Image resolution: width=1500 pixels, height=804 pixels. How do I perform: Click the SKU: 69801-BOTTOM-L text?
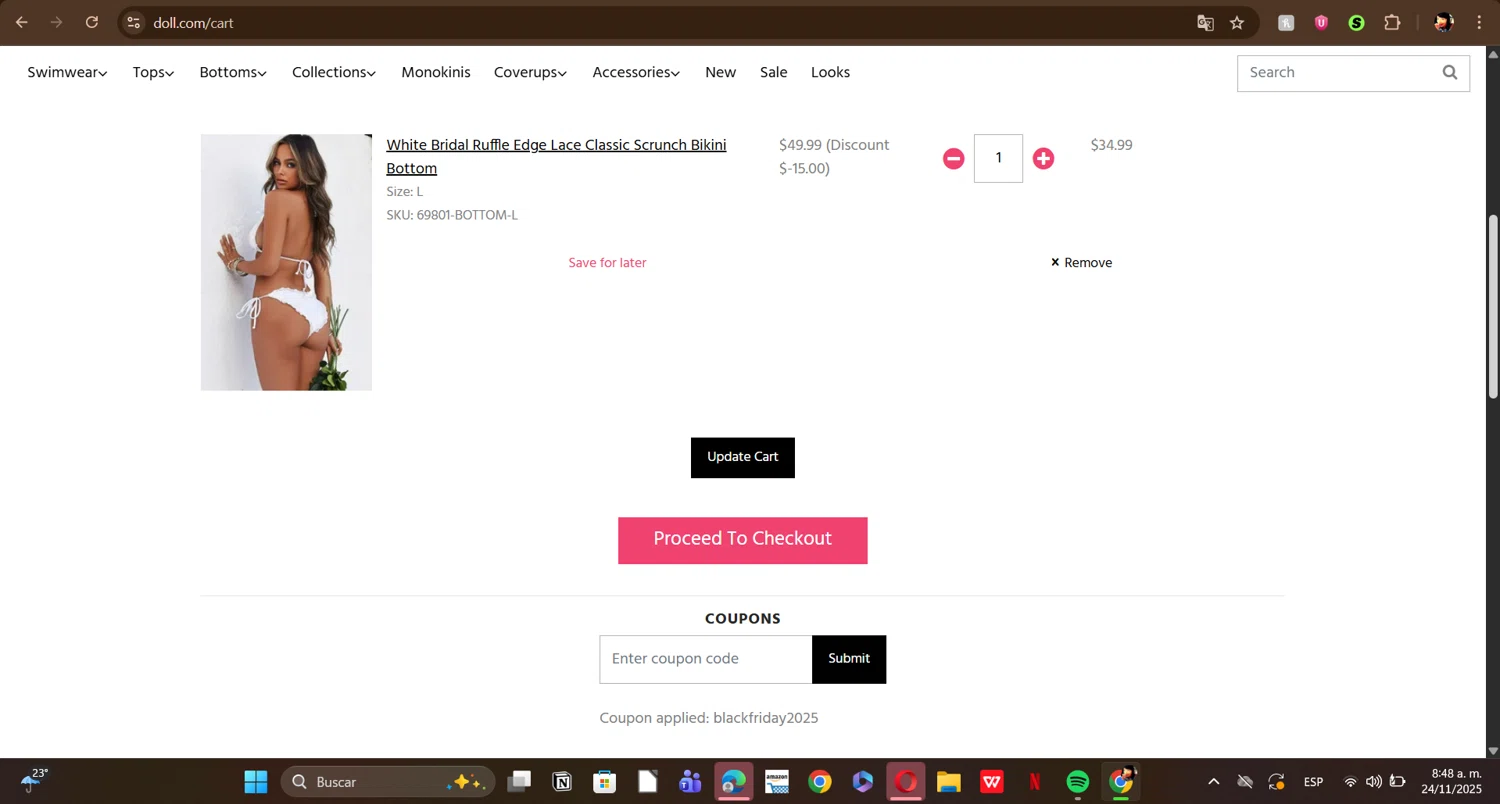[x=452, y=215]
